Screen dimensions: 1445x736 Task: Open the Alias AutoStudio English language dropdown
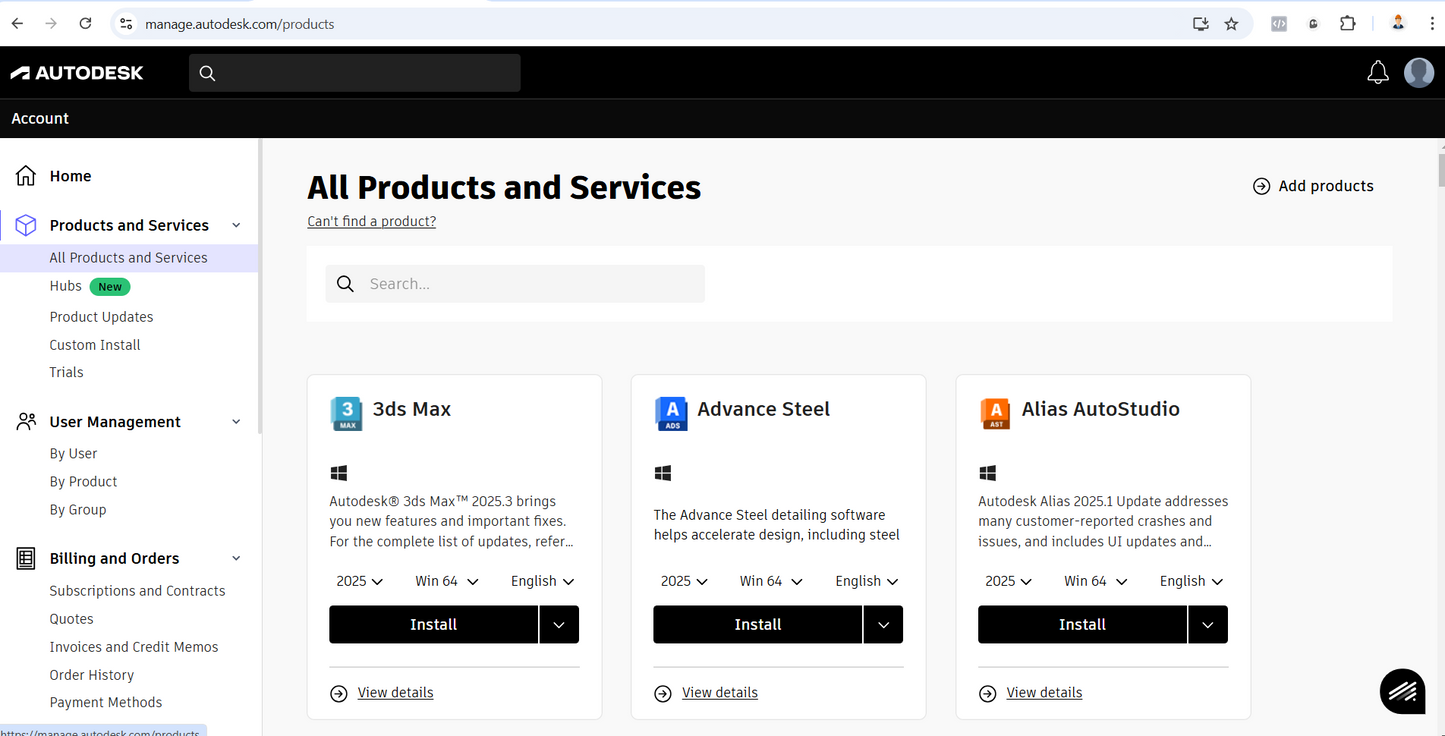pyautogui.click(x=1192, y=581)
